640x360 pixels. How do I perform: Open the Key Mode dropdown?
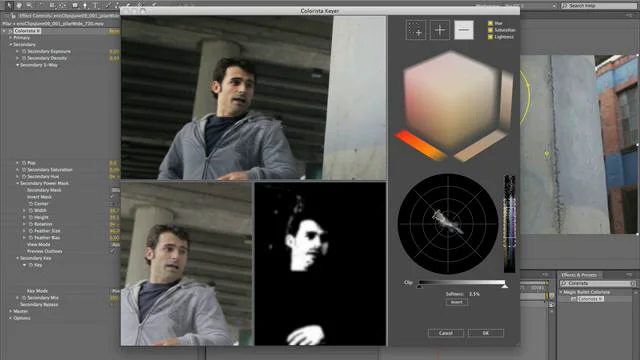tap(116, 291)
